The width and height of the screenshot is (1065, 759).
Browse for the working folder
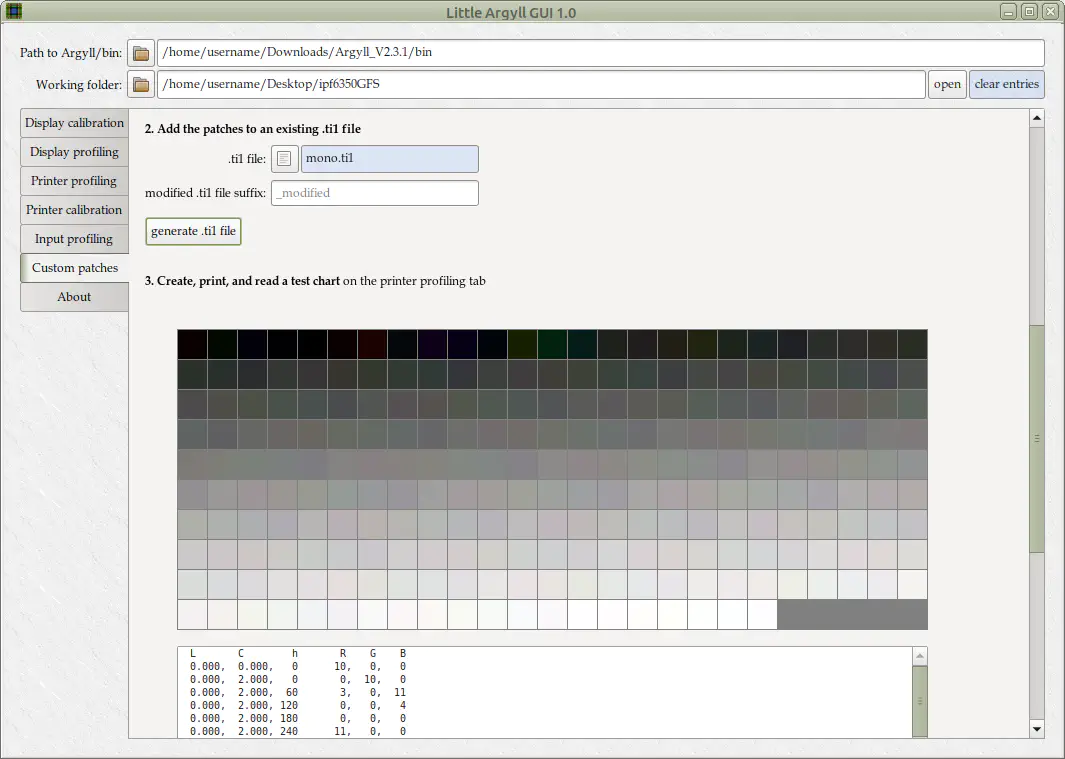pos(141,85)
